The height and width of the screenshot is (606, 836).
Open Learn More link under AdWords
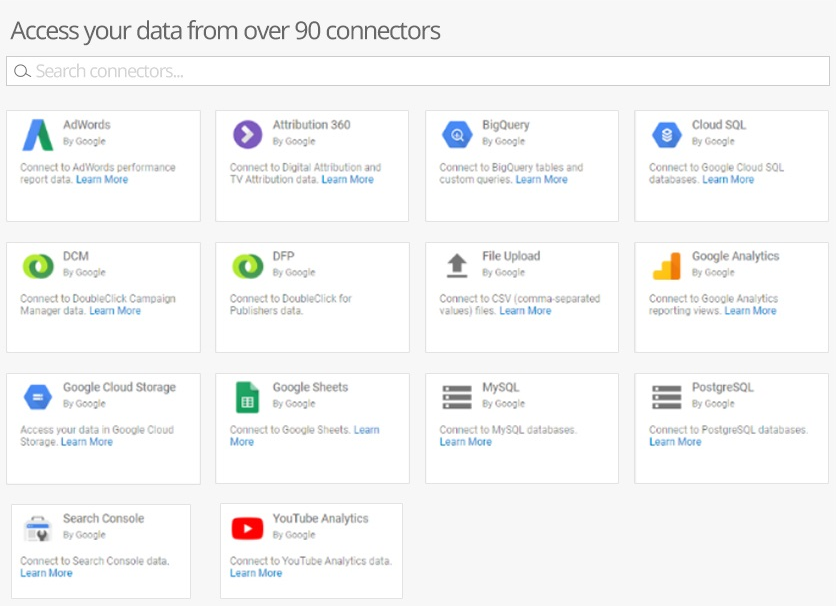pyautogui.click(x=102, y=180)
